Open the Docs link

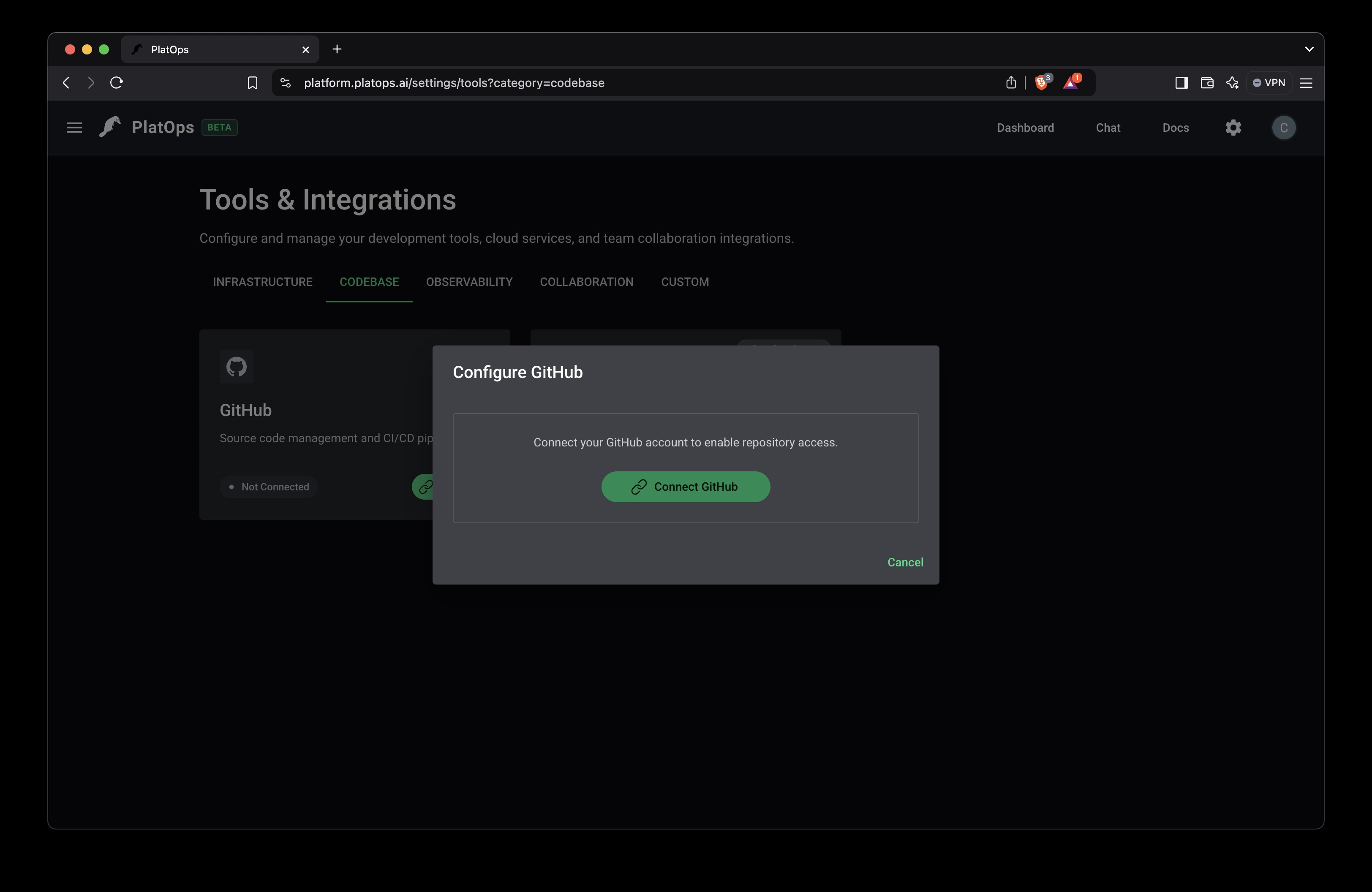[x=1176, y=128]
